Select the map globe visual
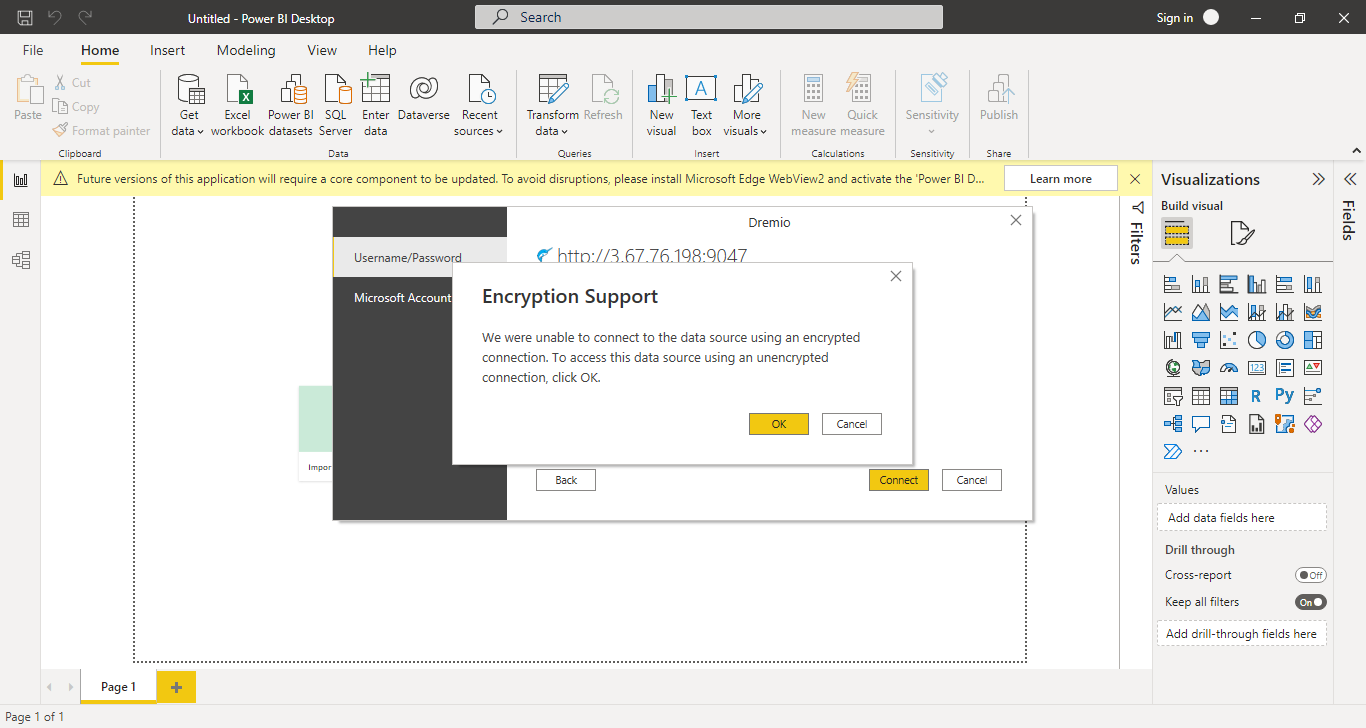The width and height of the screenshot is (1366, 728). 1173,369
